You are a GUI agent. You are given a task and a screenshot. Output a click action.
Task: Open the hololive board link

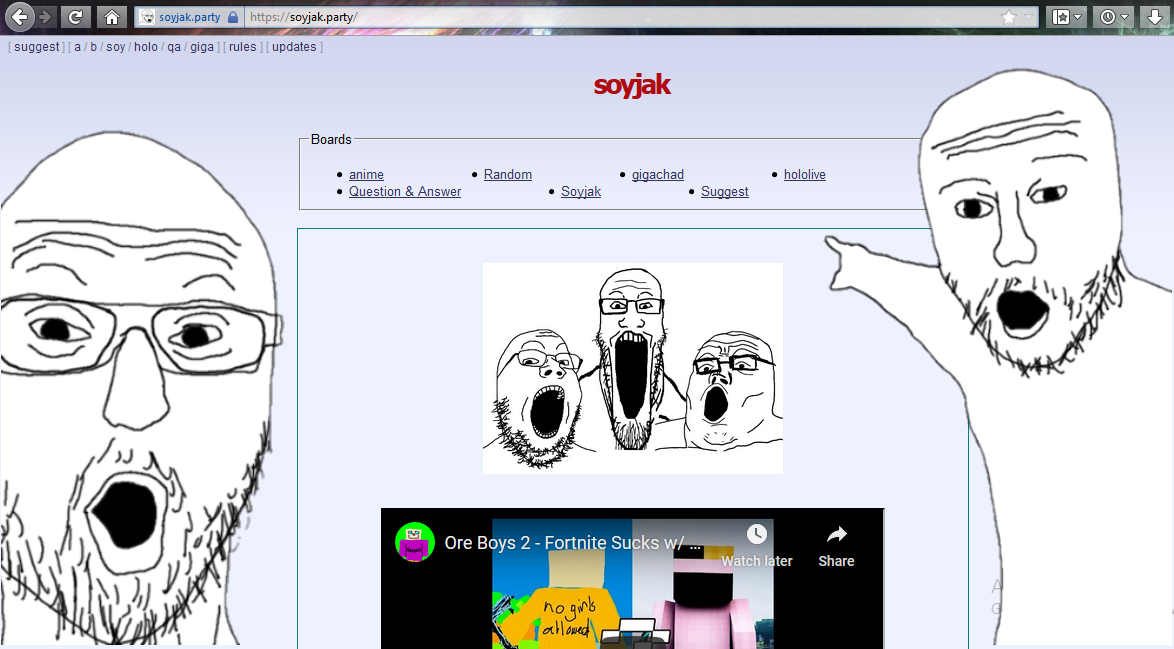click(804, 175)
